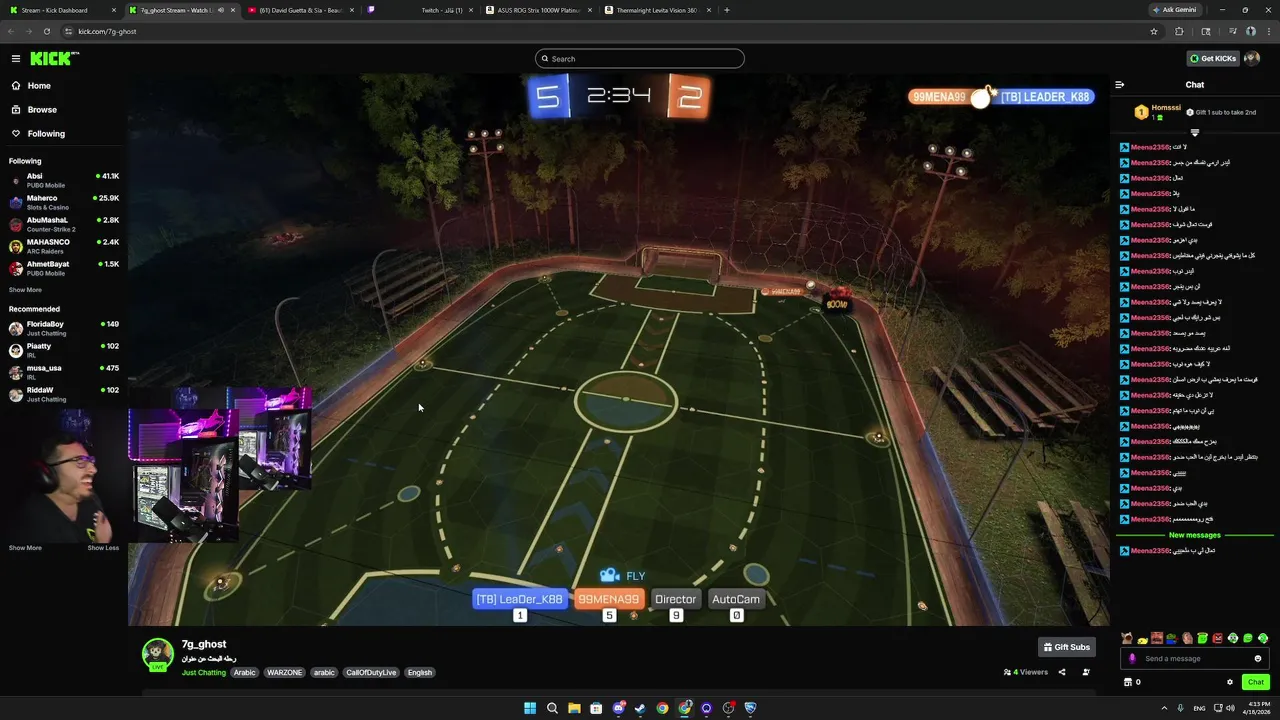Screen dimensions: 1280x720
Task: Open AhmetBayat's channel in Following list
Action: [x=64, y=268]
